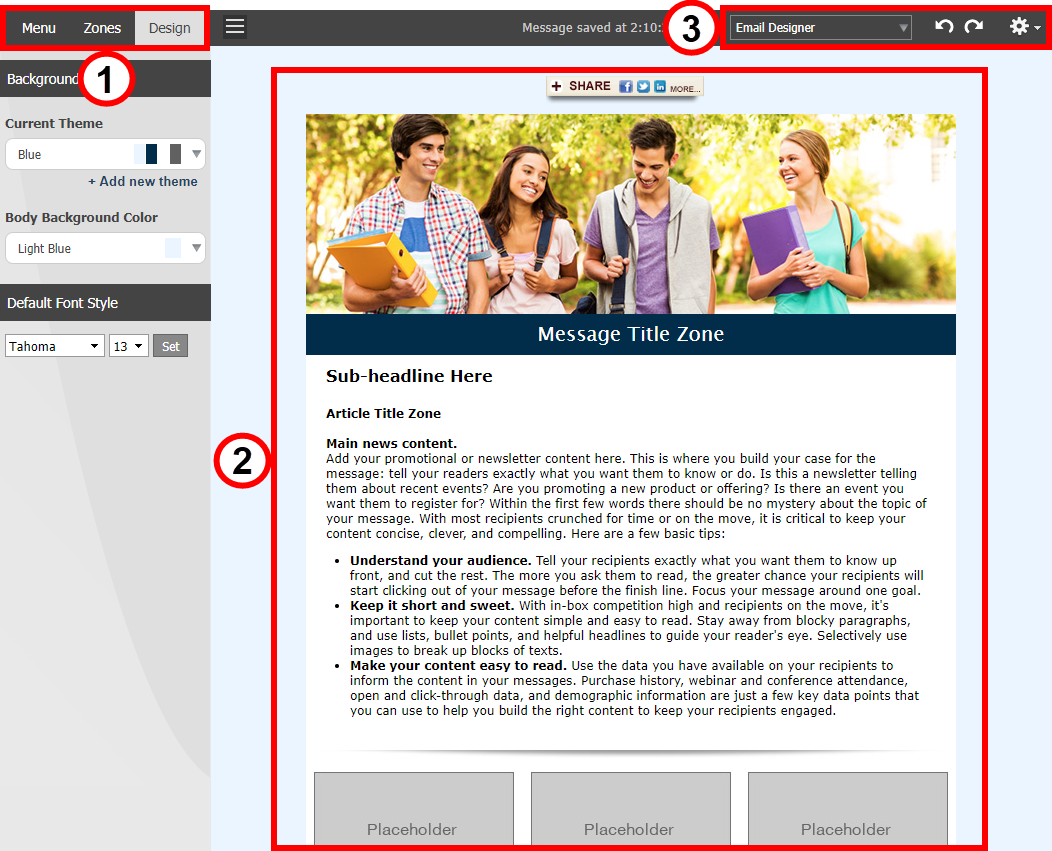1052x851 pixels.
Task: Click the Sub-headline Here text
Action: pyautogui.click(x=409, y=376)
